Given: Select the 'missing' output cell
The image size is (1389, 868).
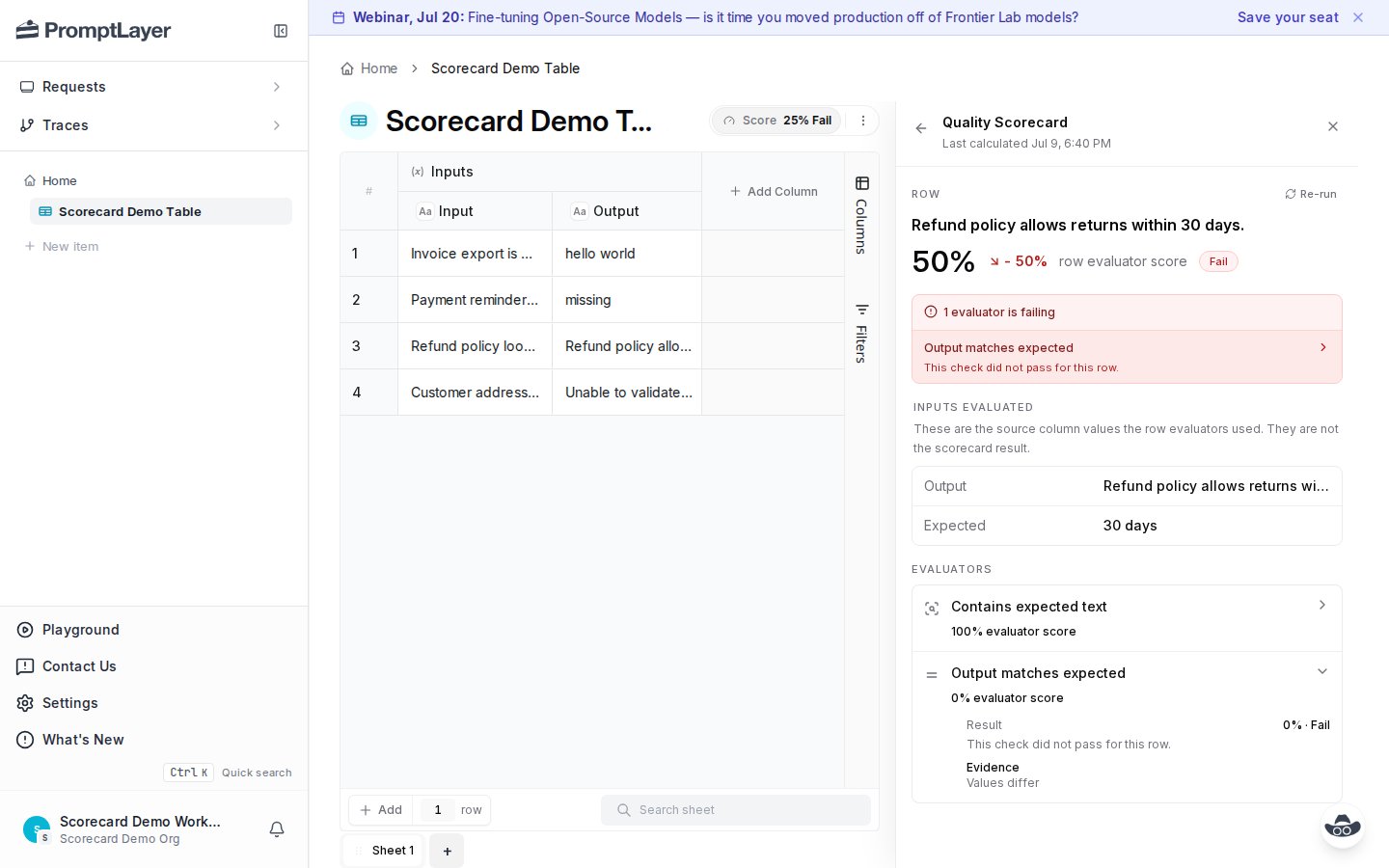Looking at the screenshot, I should [627, 300].
